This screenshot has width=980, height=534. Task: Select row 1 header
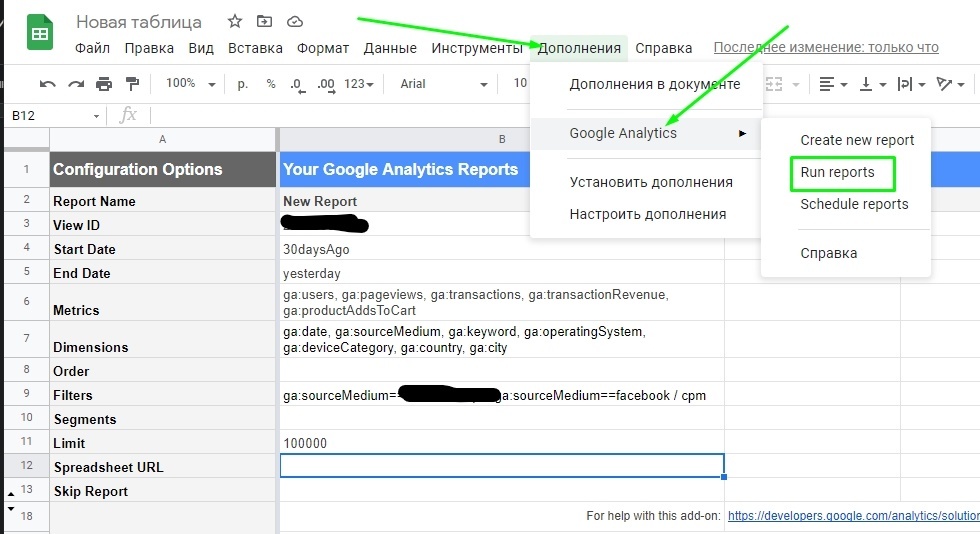pyautogui.click(x=26, y=169)
